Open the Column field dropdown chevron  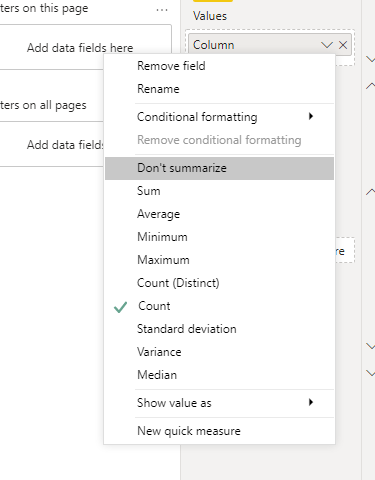[327, 45]
